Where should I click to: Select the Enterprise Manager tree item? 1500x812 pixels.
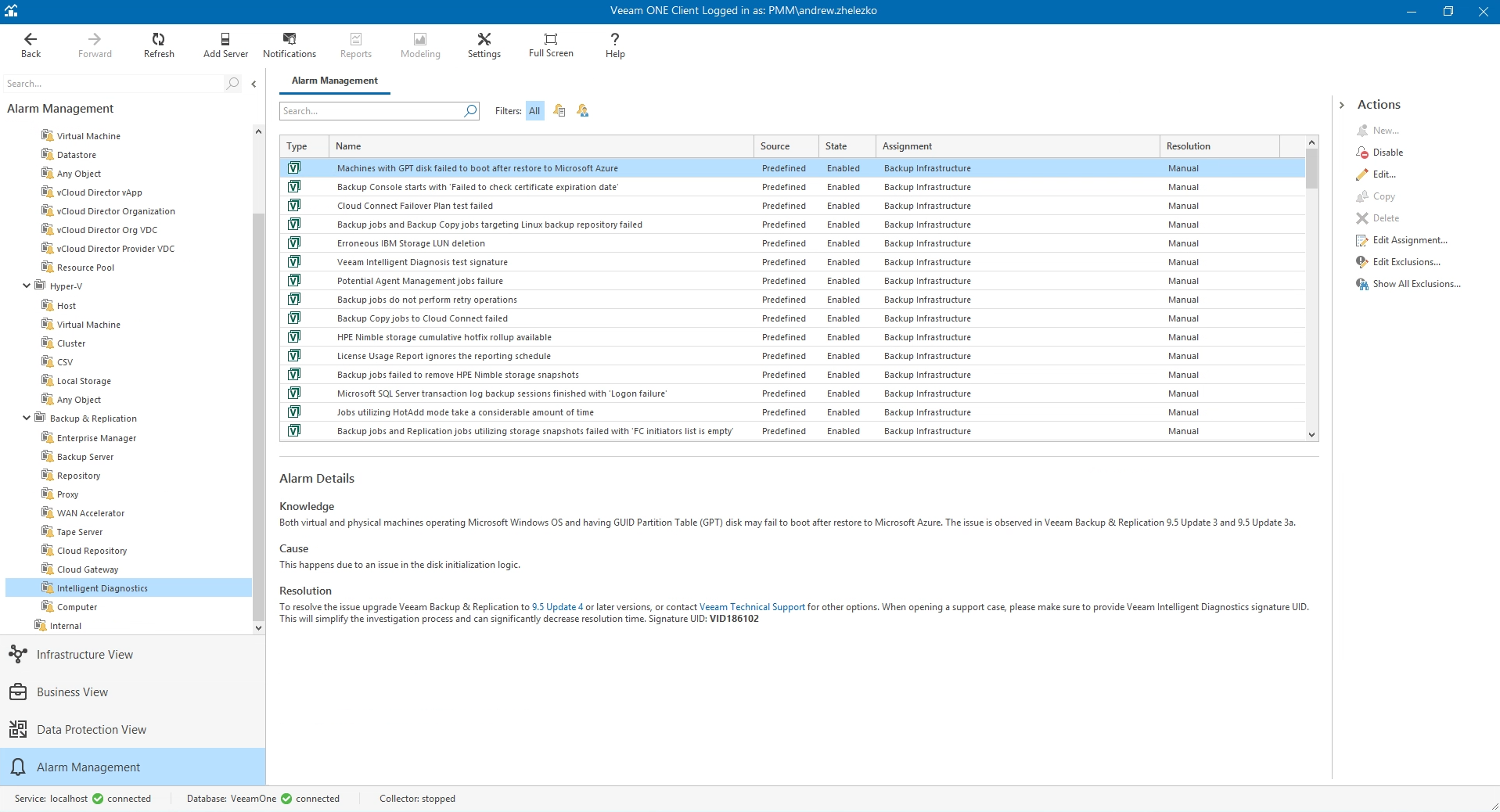96,438
